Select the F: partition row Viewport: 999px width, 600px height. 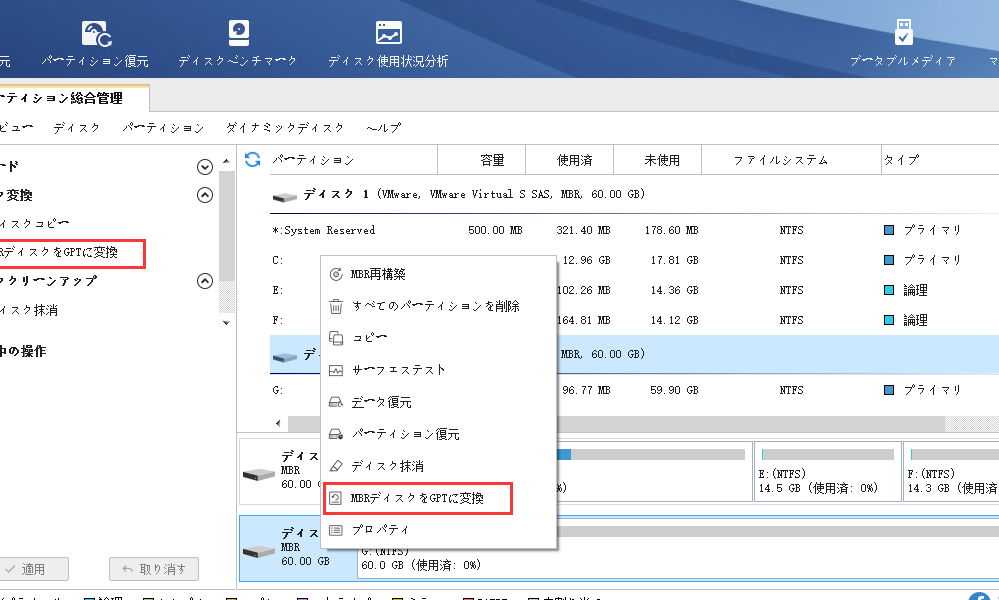(x=635, y=320)
